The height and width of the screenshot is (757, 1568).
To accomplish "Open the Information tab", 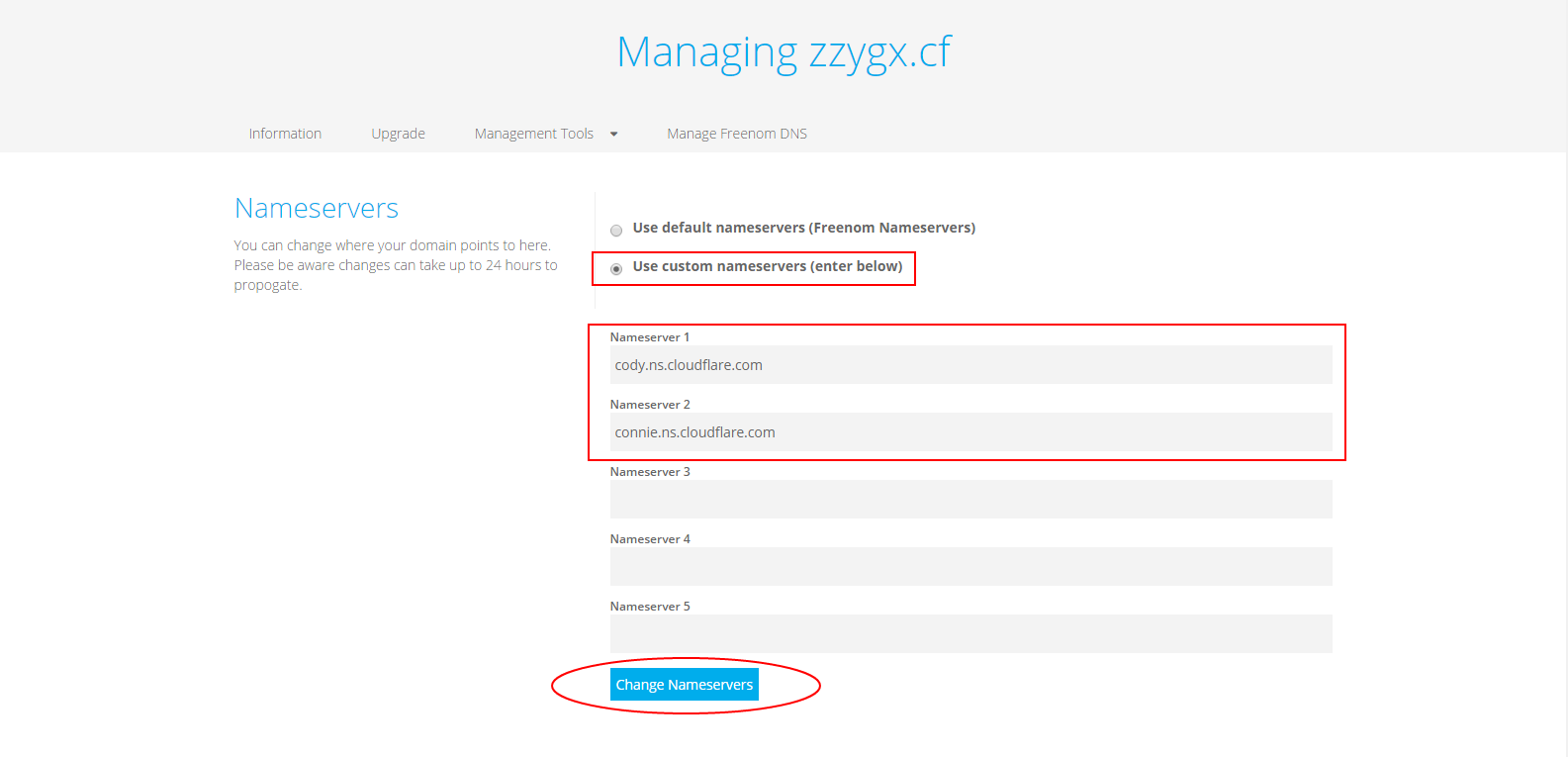I will 285,134.
